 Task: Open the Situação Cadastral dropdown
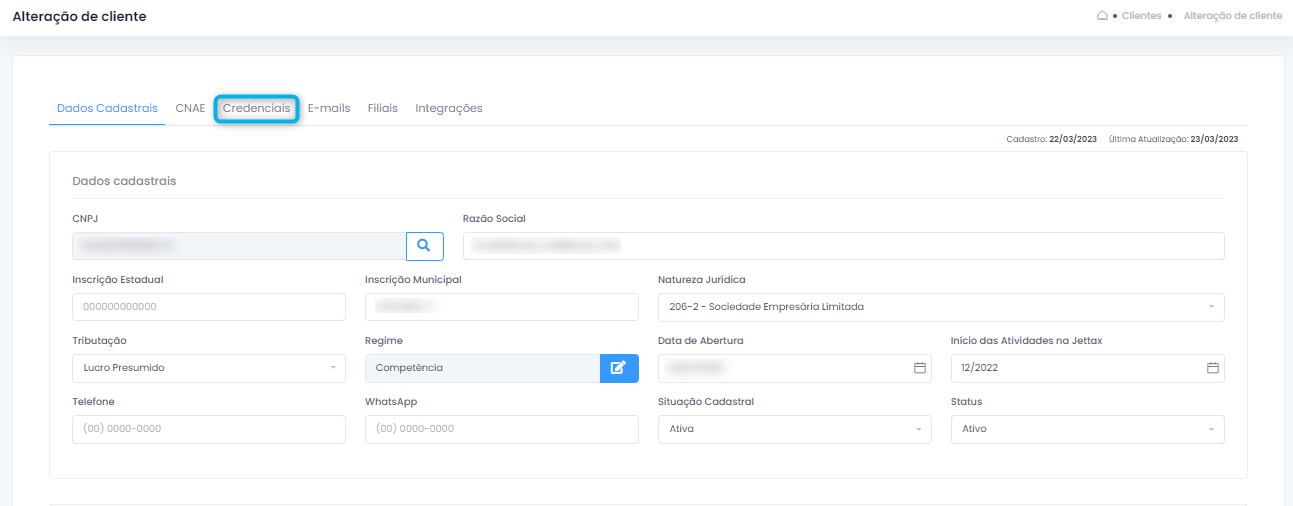(795, 429)
